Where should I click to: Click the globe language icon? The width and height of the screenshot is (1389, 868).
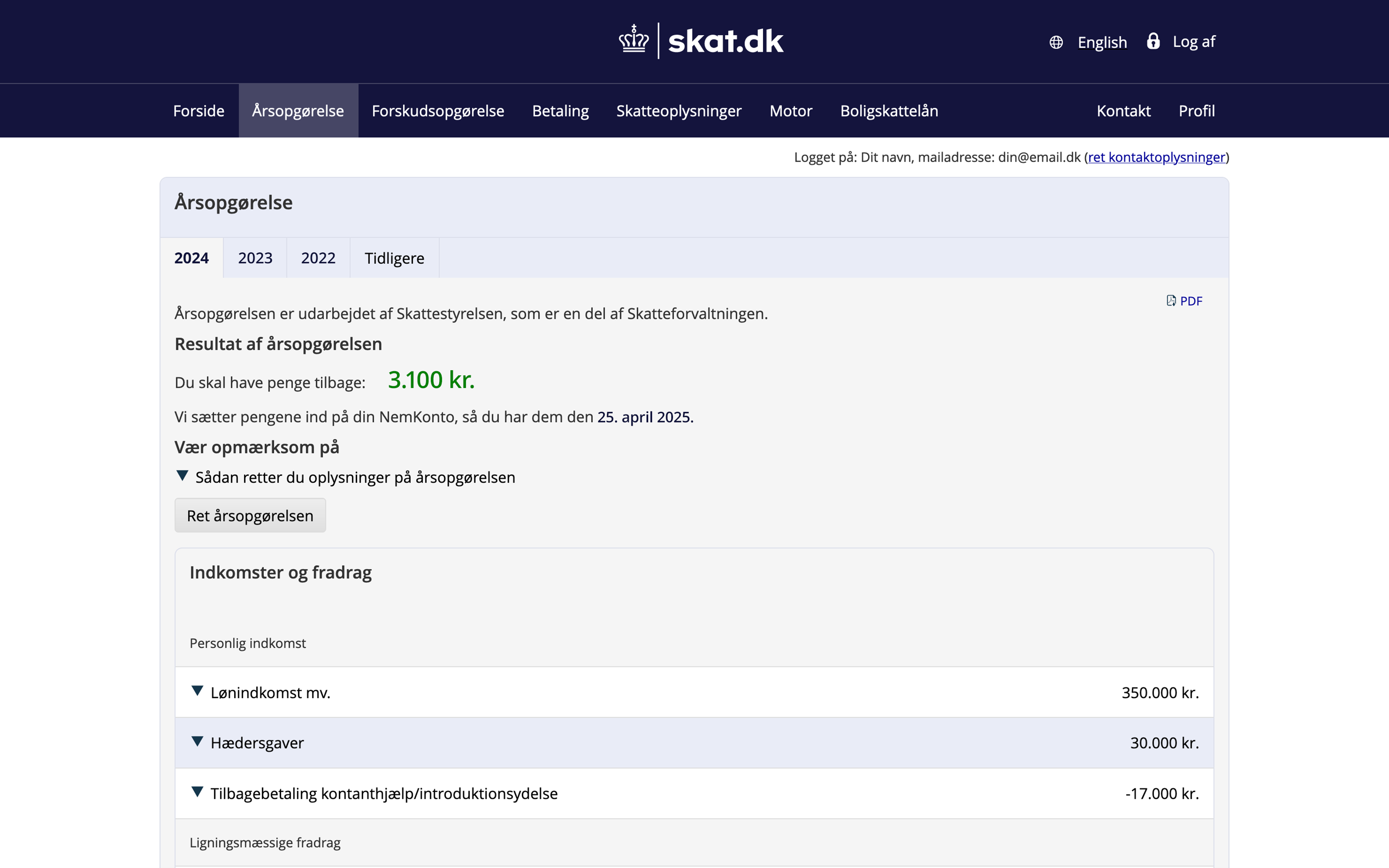coord(1056,43)
